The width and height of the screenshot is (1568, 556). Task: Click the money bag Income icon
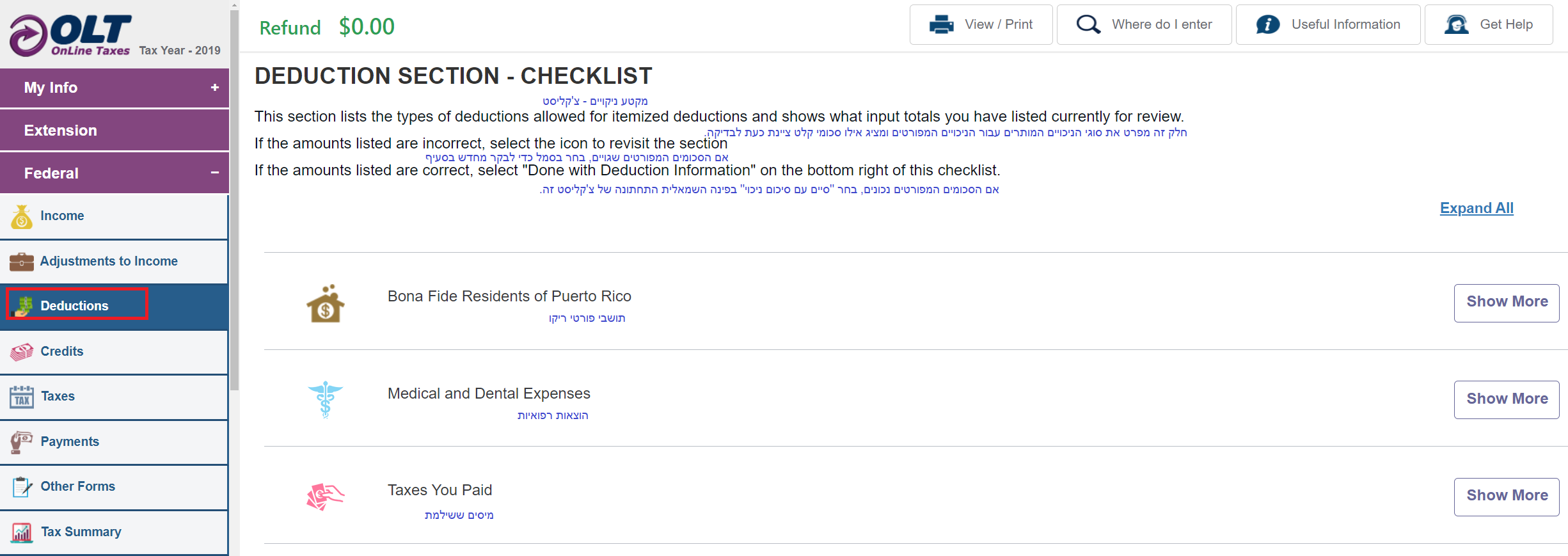click(22, 216)
